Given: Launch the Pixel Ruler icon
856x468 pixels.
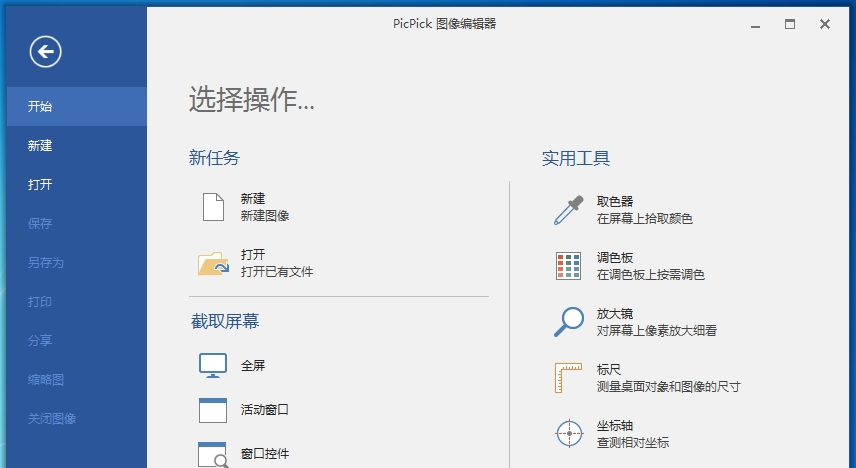Looking at the screenshot, I should [568, 378].
